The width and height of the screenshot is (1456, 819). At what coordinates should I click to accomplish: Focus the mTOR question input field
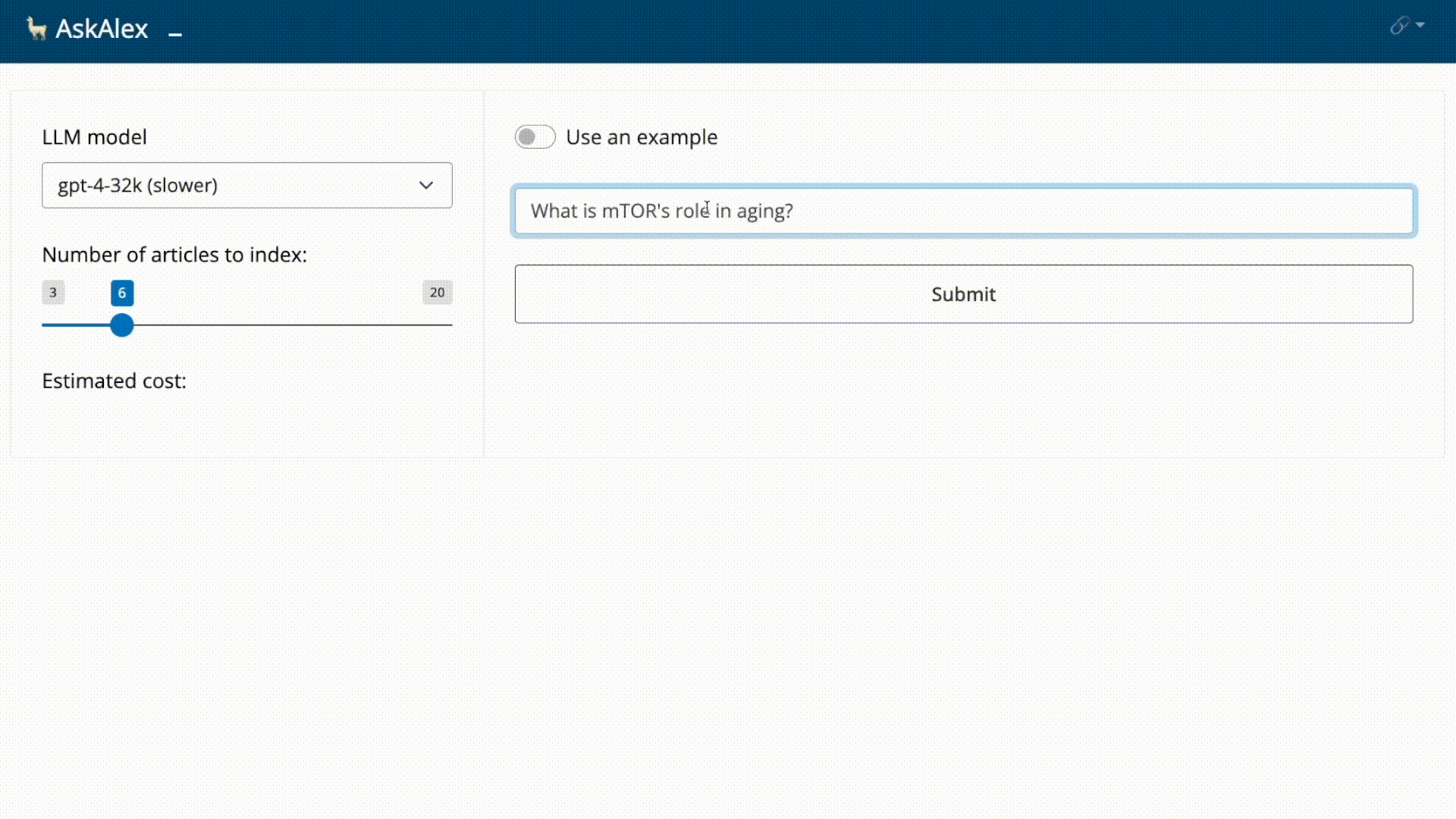coord(963,211)
